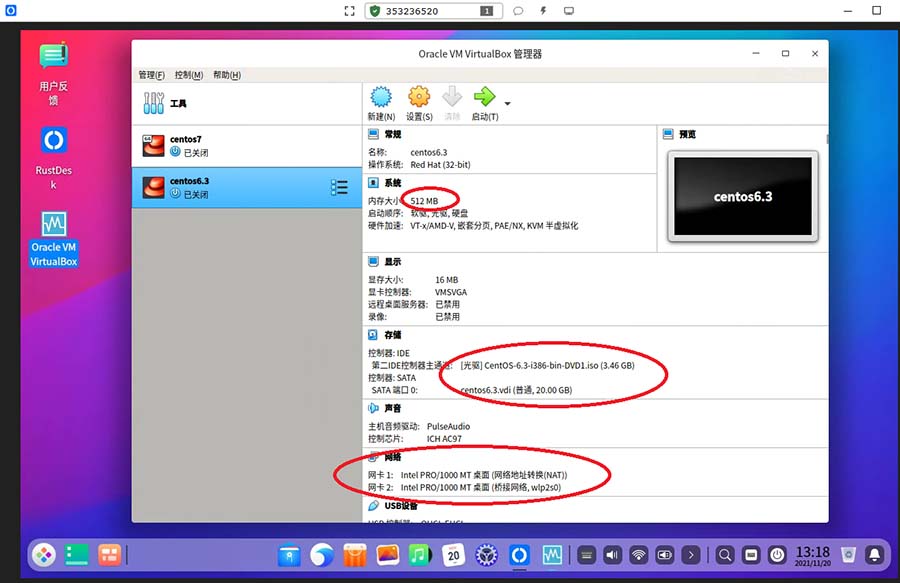Viewport: 900px width, 583px height.
Task: Click the details pane vertical scrollbar
Action: click(x=827, y=139)
